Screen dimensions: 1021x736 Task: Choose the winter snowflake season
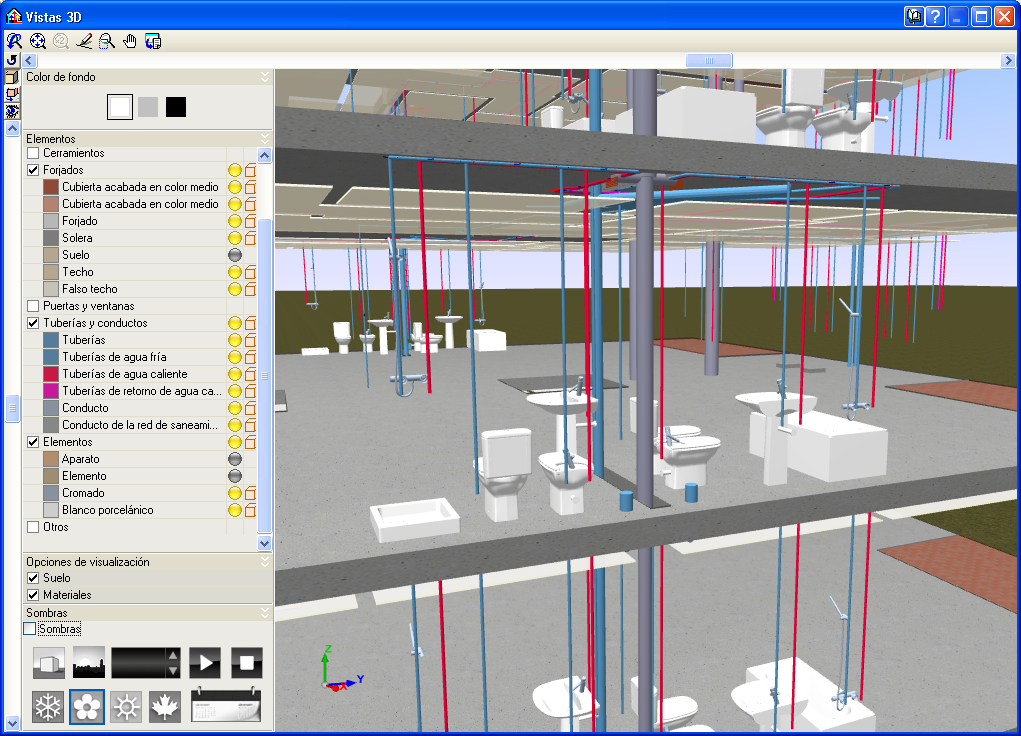tap(48, 707)
